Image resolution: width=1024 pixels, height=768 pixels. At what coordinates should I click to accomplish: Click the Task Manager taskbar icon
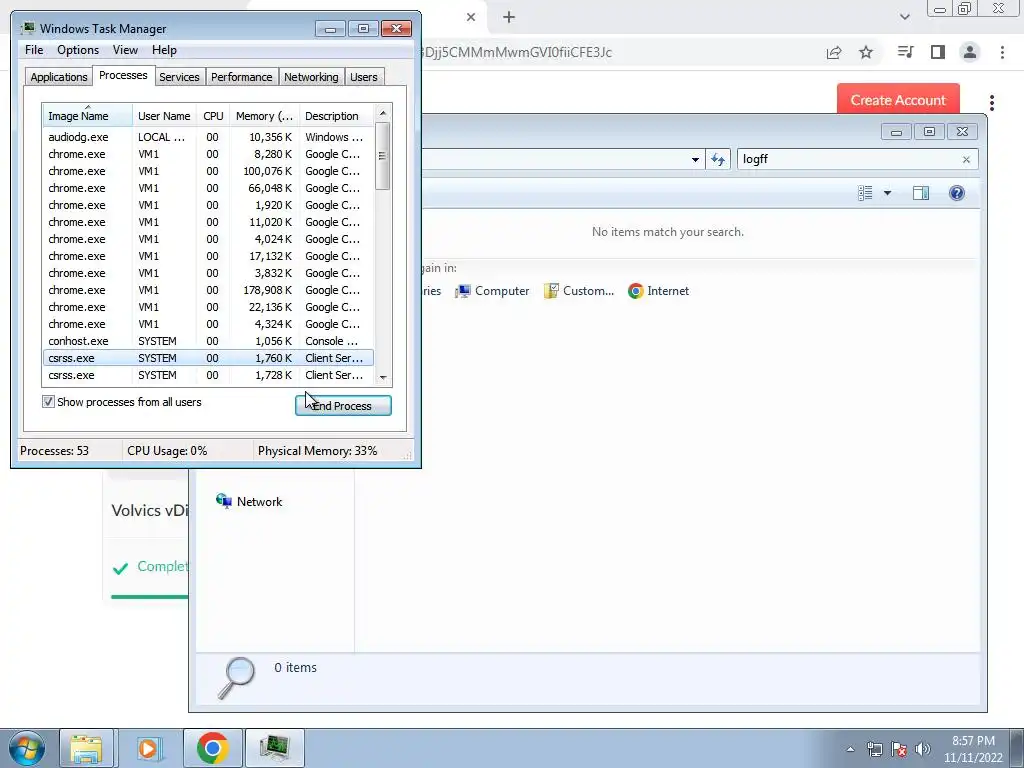click(275, 748)
